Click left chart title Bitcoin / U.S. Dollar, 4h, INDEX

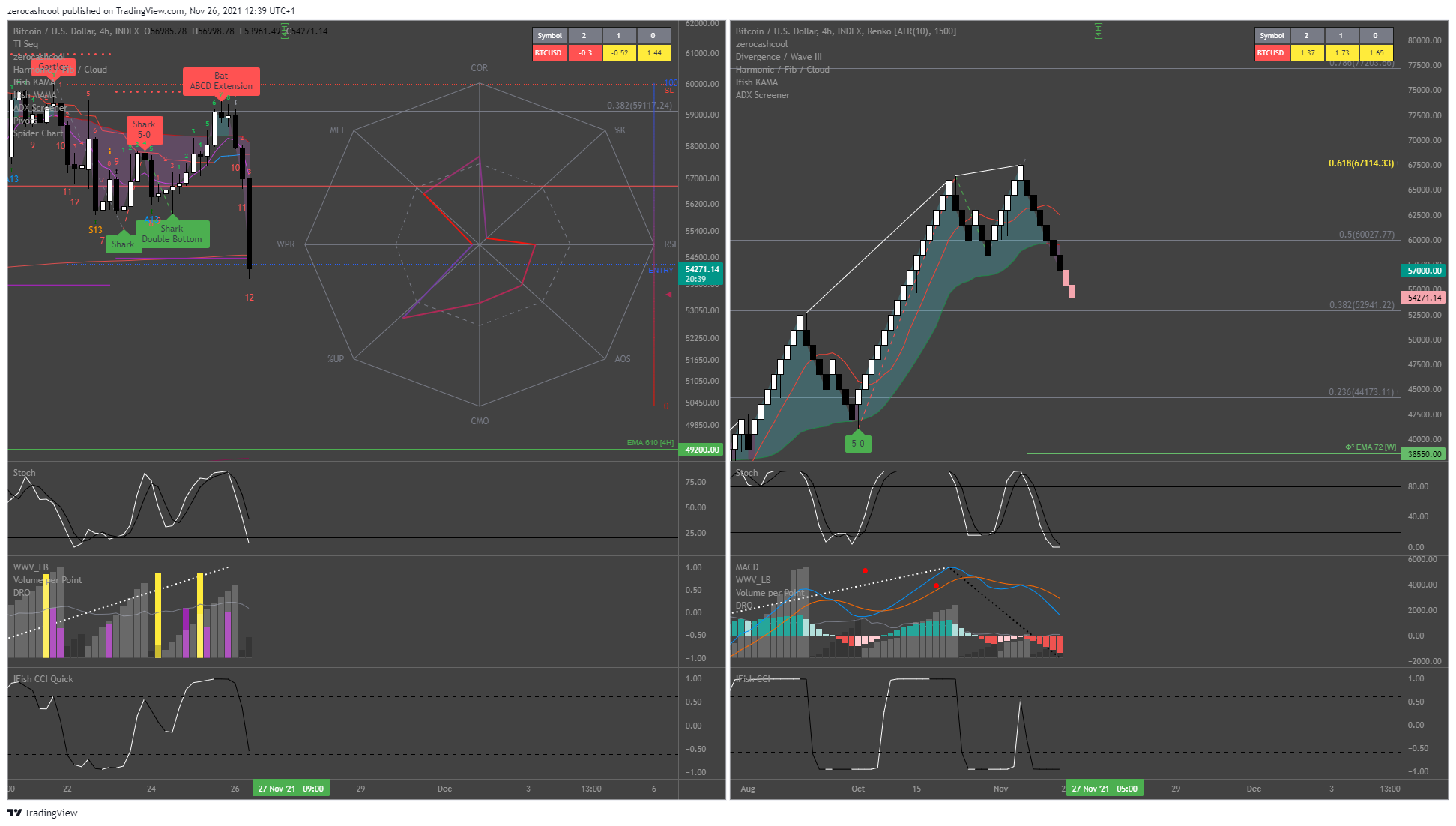[76, 31]
